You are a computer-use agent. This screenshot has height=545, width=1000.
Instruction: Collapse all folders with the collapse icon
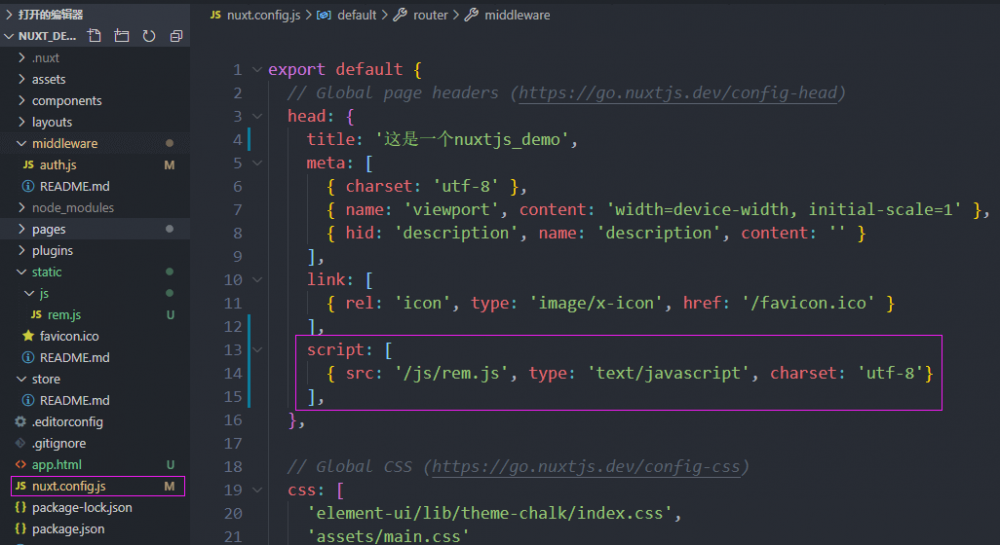click(x=176, y=36)
